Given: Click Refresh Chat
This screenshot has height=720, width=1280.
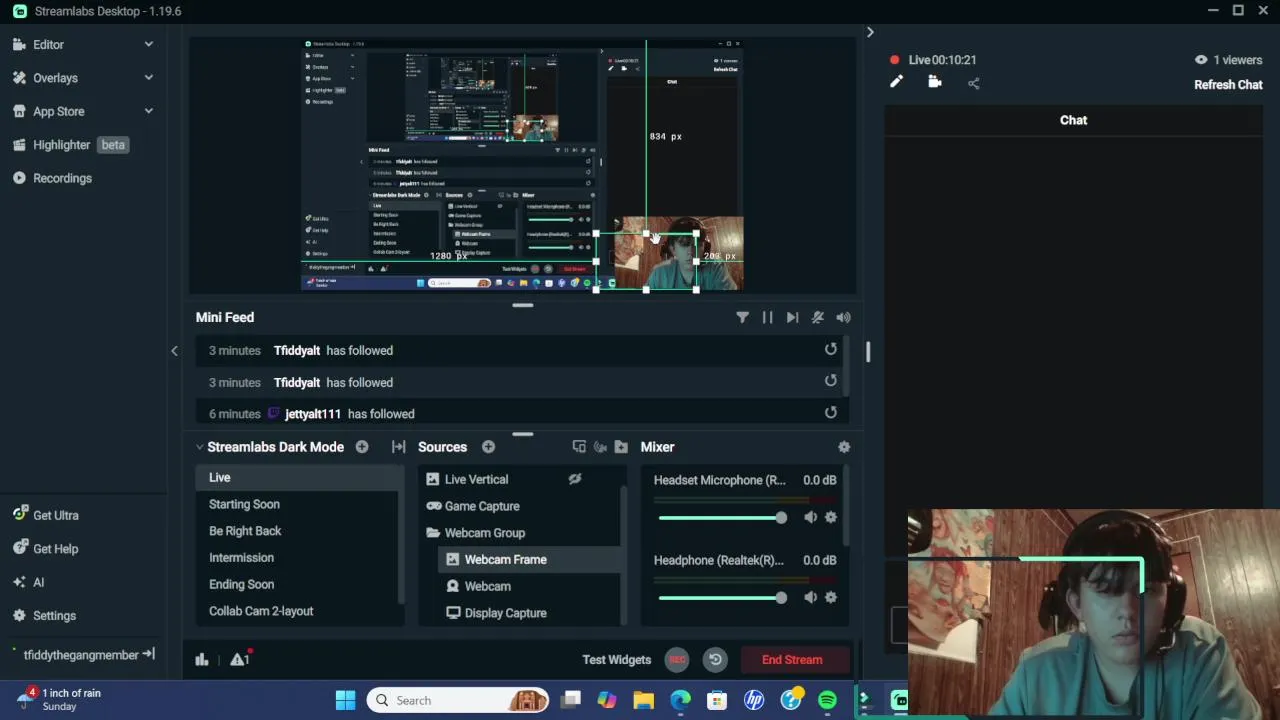Looking at the screenshot, I should tap(1228, 85).
